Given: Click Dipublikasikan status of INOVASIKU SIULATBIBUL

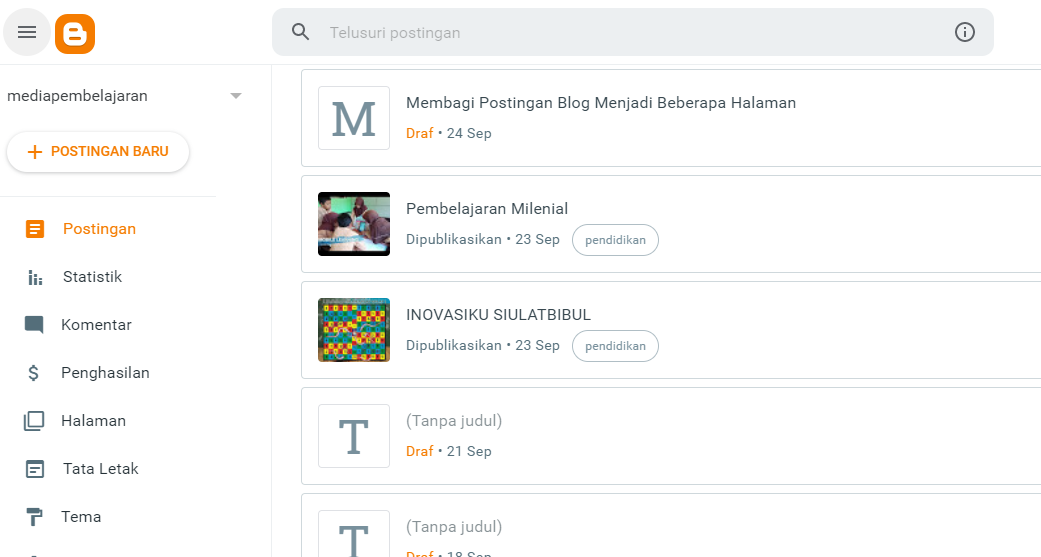Looking at the screenshot, I should [x=453, y=345].
